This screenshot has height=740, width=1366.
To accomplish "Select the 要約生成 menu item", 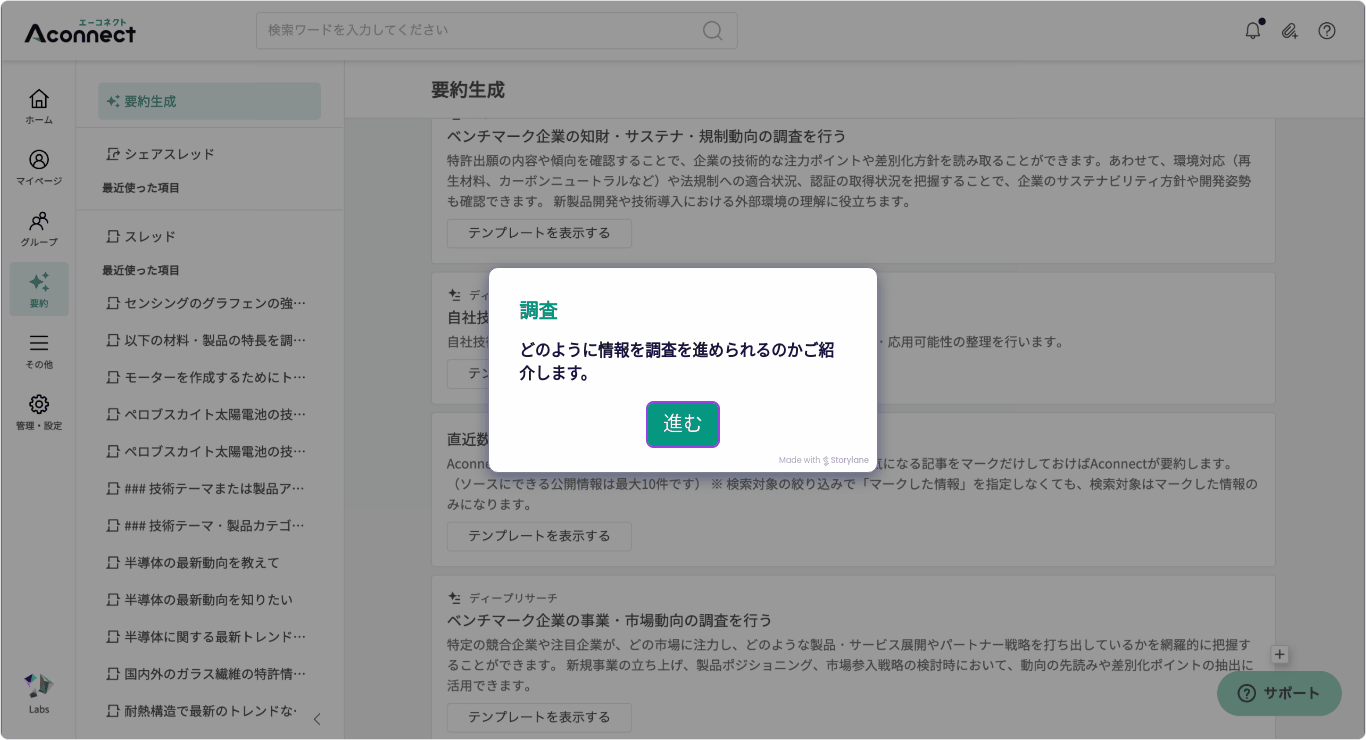I will click(x=208, y=101).
